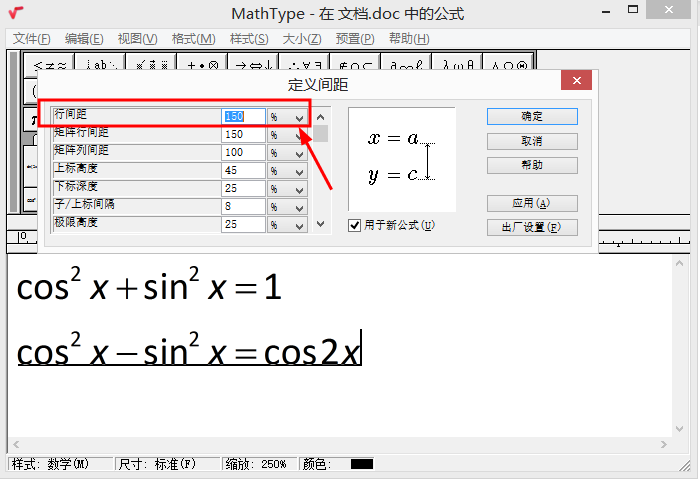Open the 格式(M) menu
The width and height of the screenshot is (700, 479).
[x=193, y=39]
